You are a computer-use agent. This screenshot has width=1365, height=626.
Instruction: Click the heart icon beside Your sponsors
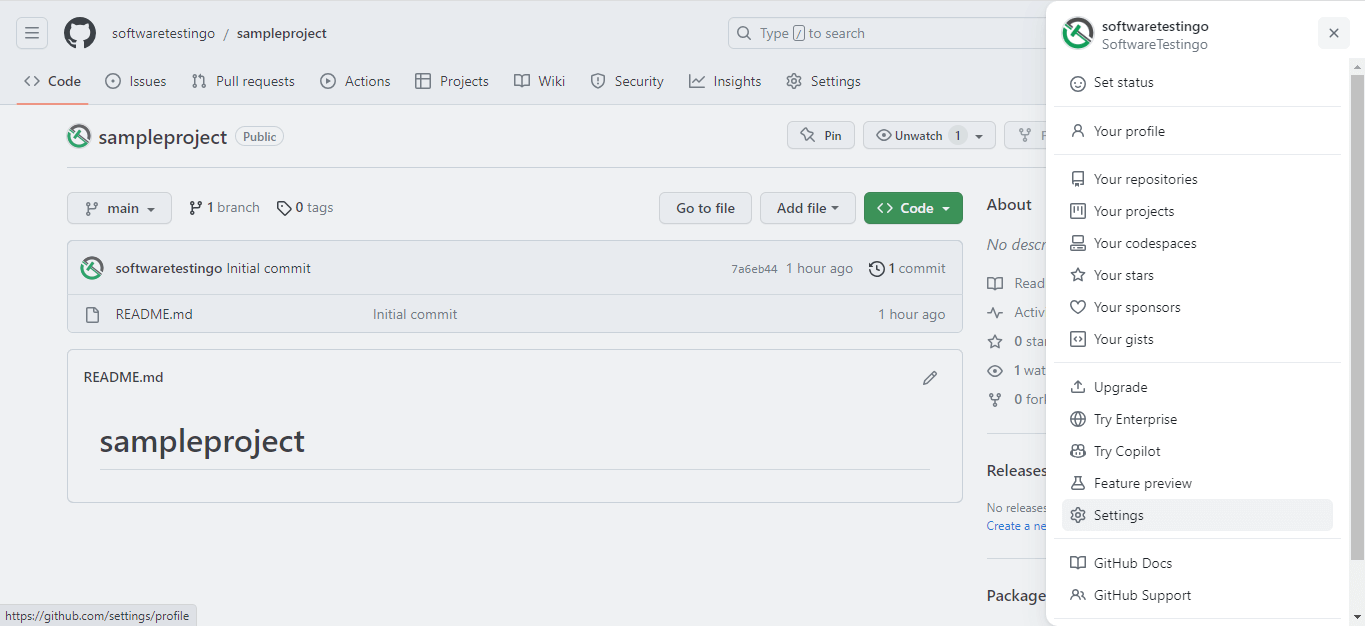(1078, 307)
